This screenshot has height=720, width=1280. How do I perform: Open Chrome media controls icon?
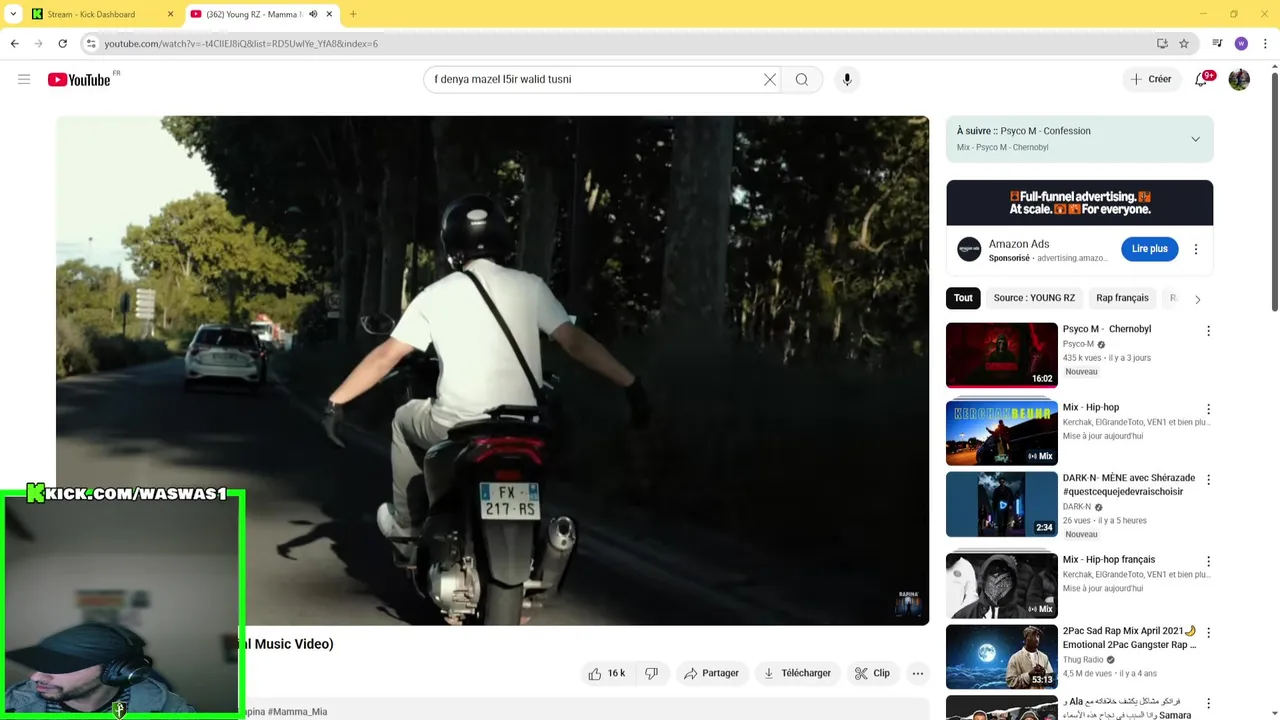point(1217,44)
